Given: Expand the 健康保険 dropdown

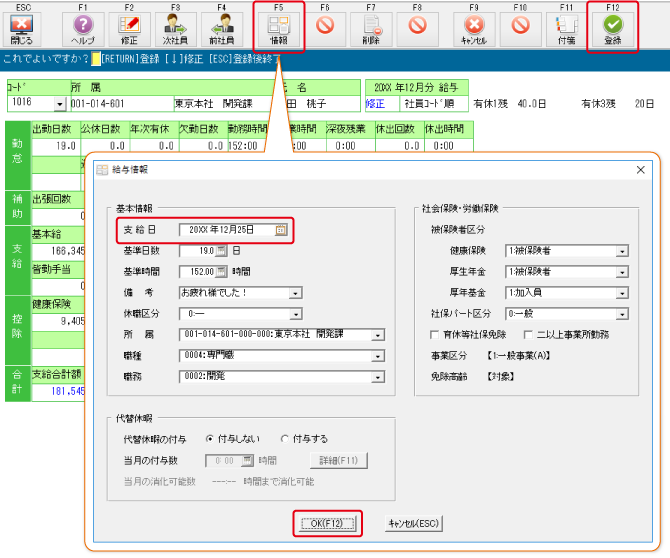Looking at the screenshot, I should tap(622, 252).
